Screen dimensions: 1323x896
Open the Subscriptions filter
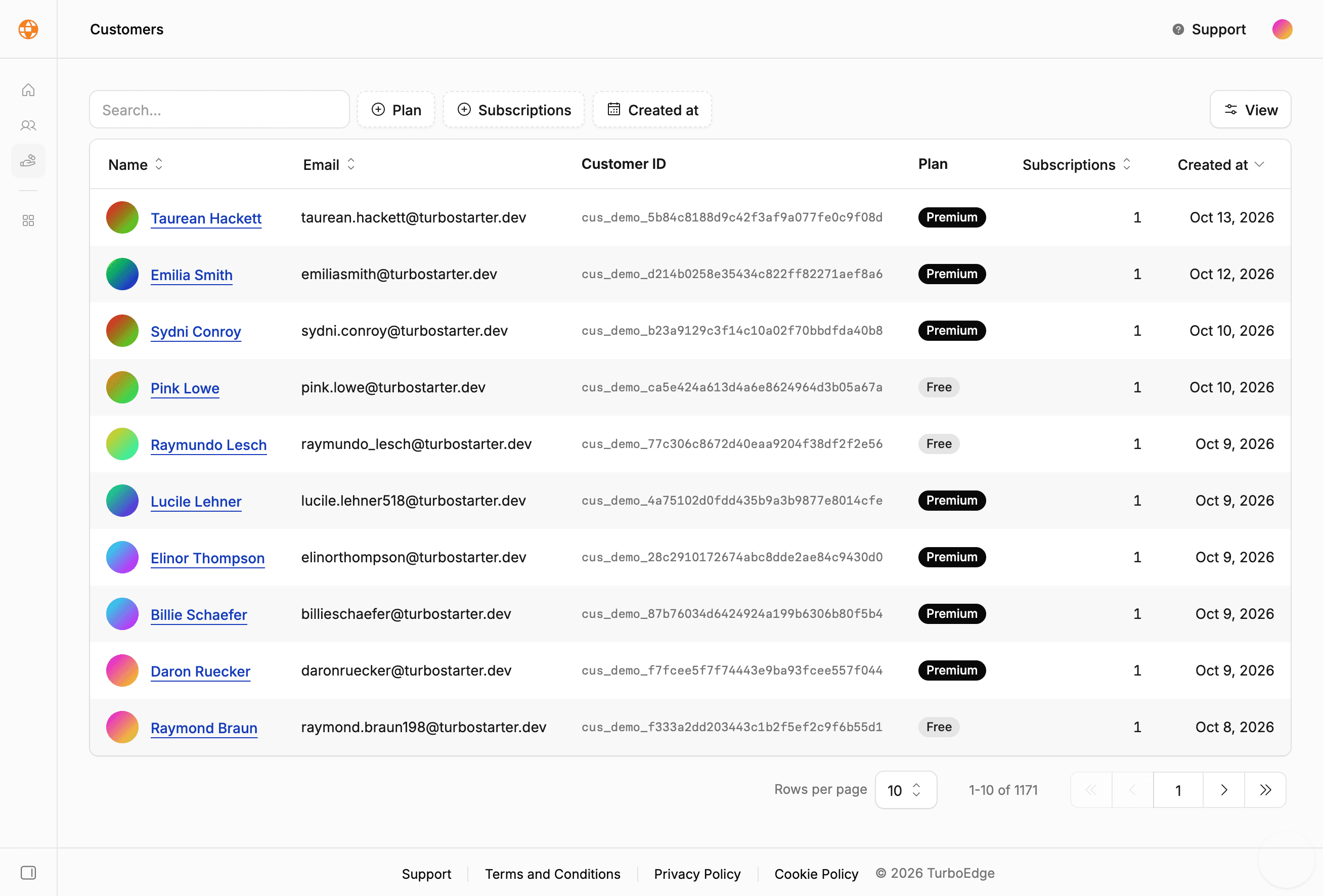point(514,110)
